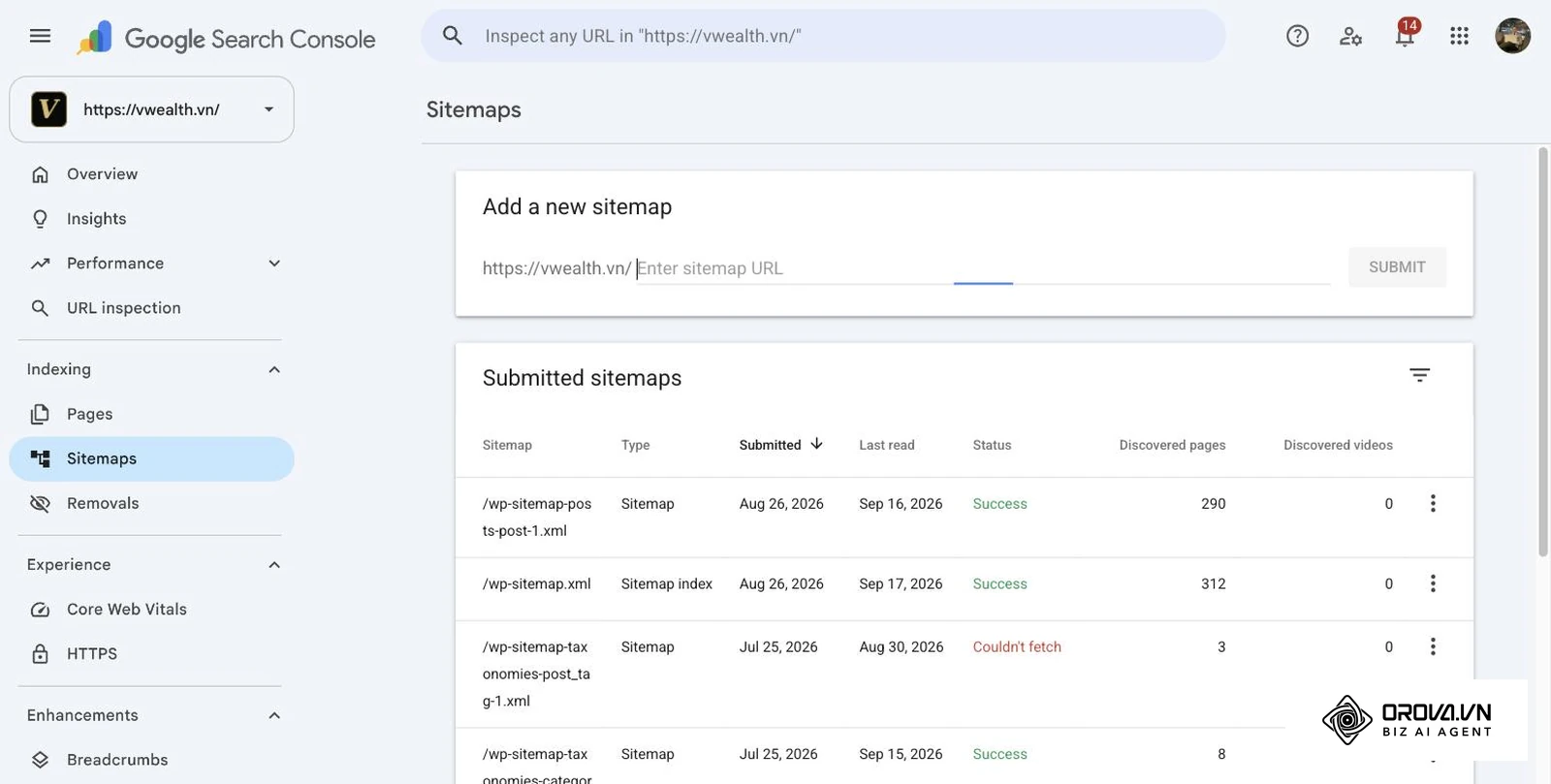Click the SUBMIT sitemap button

(x=1397, y=267)
